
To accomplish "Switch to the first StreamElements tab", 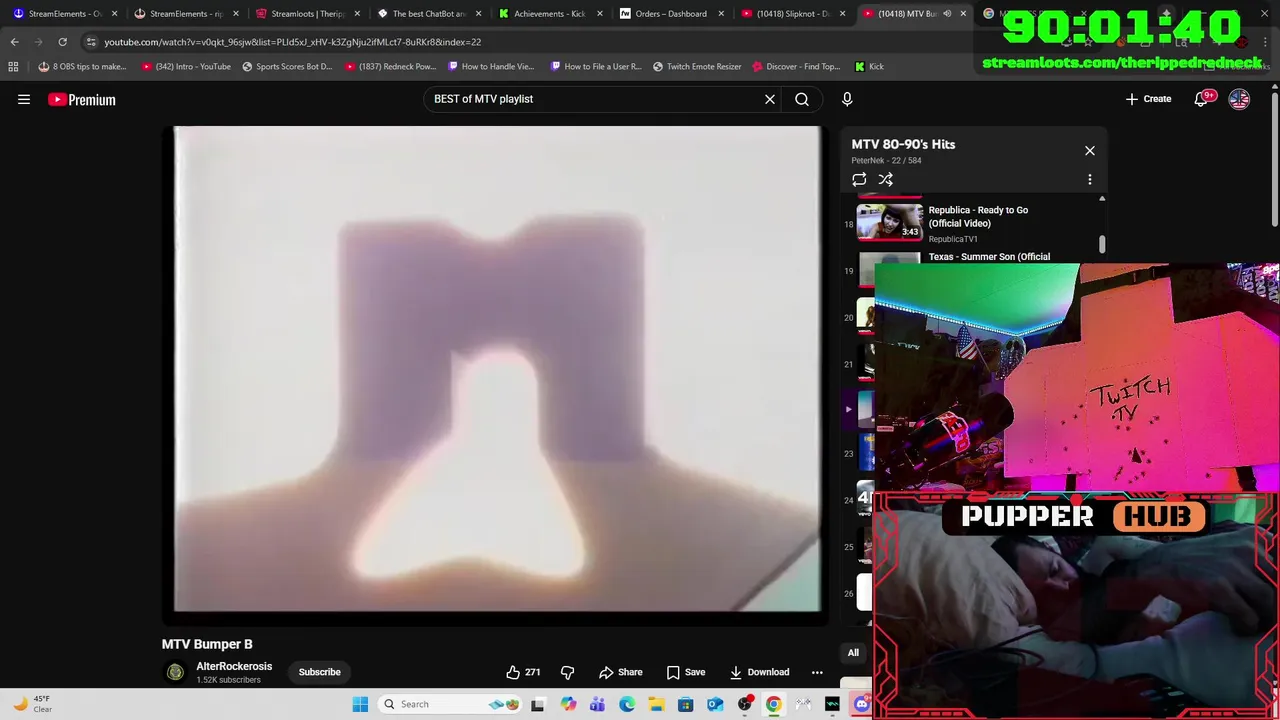I will point(65,14).
